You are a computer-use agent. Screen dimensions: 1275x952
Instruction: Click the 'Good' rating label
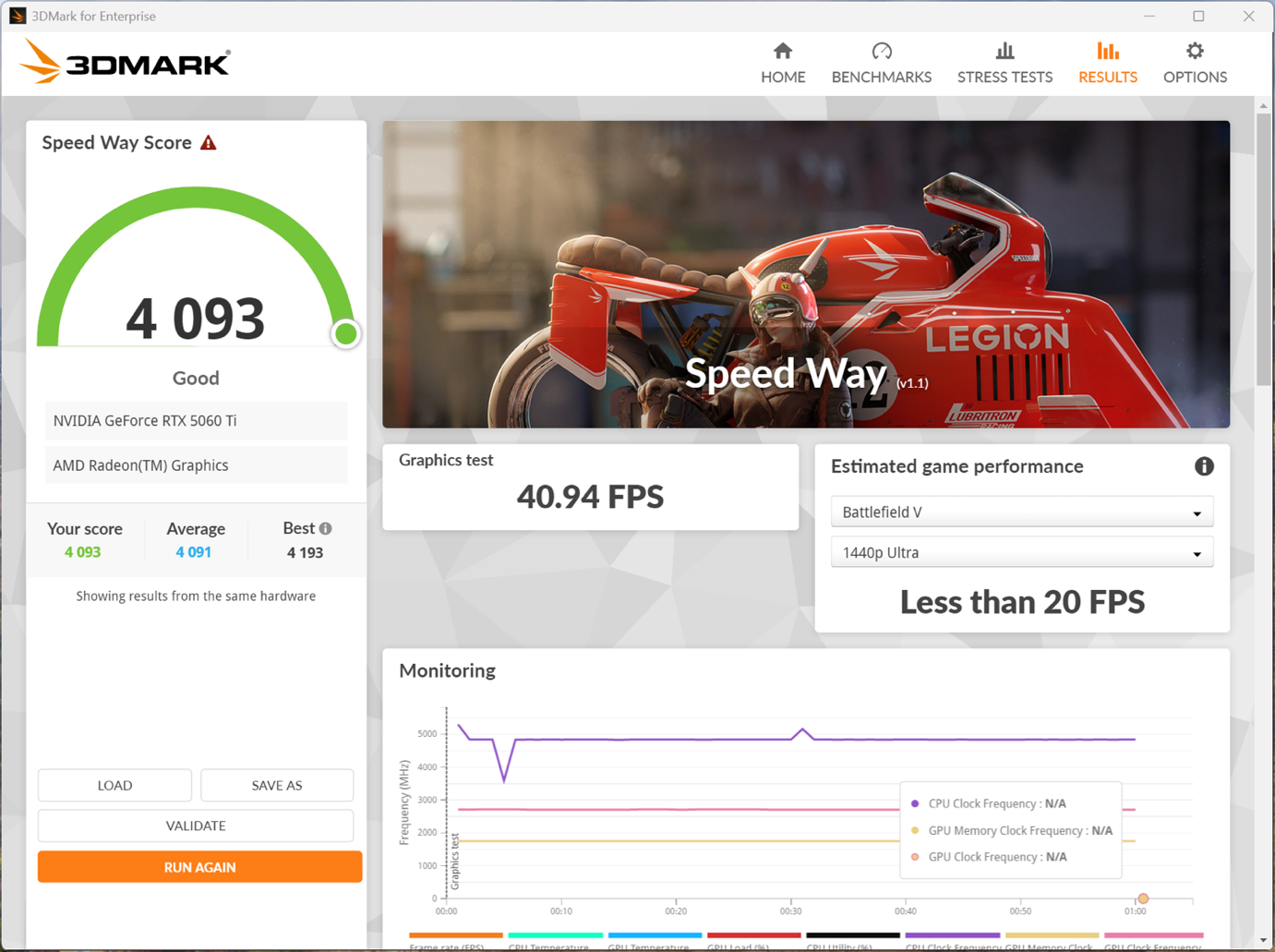(196, 378)
